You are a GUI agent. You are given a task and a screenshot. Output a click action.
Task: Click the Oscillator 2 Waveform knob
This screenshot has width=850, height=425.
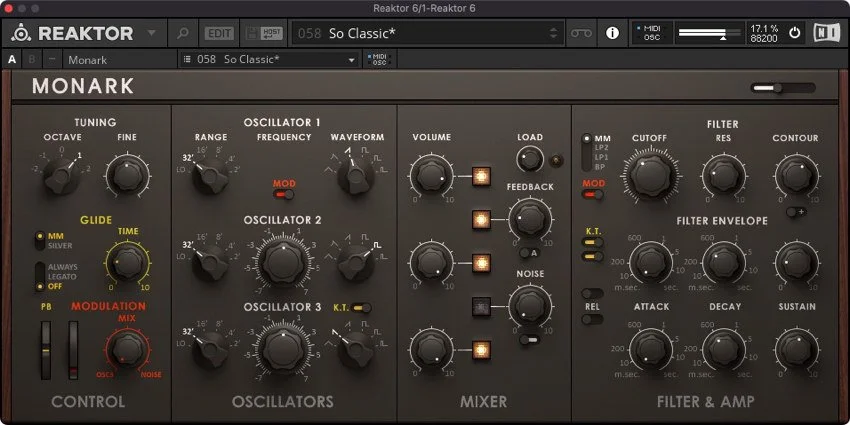(x=356, y=262)
